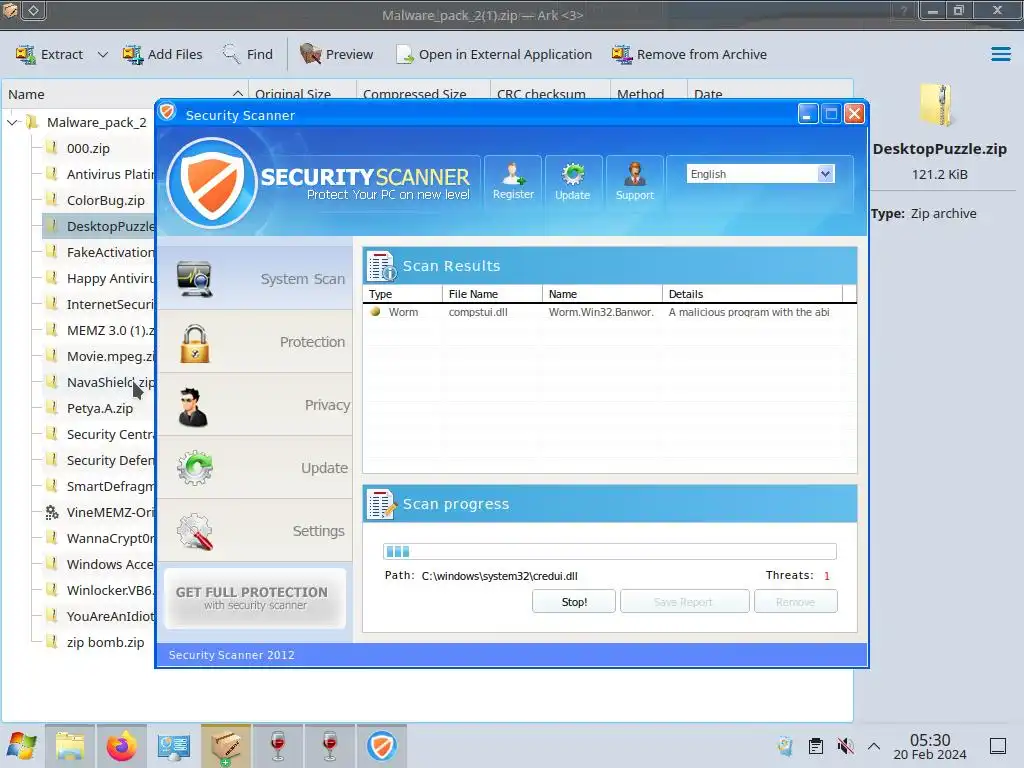The width and height of the screenshot is (1024, 768).
Task: Click the Find toolbar button
Action: click(248, 54)
